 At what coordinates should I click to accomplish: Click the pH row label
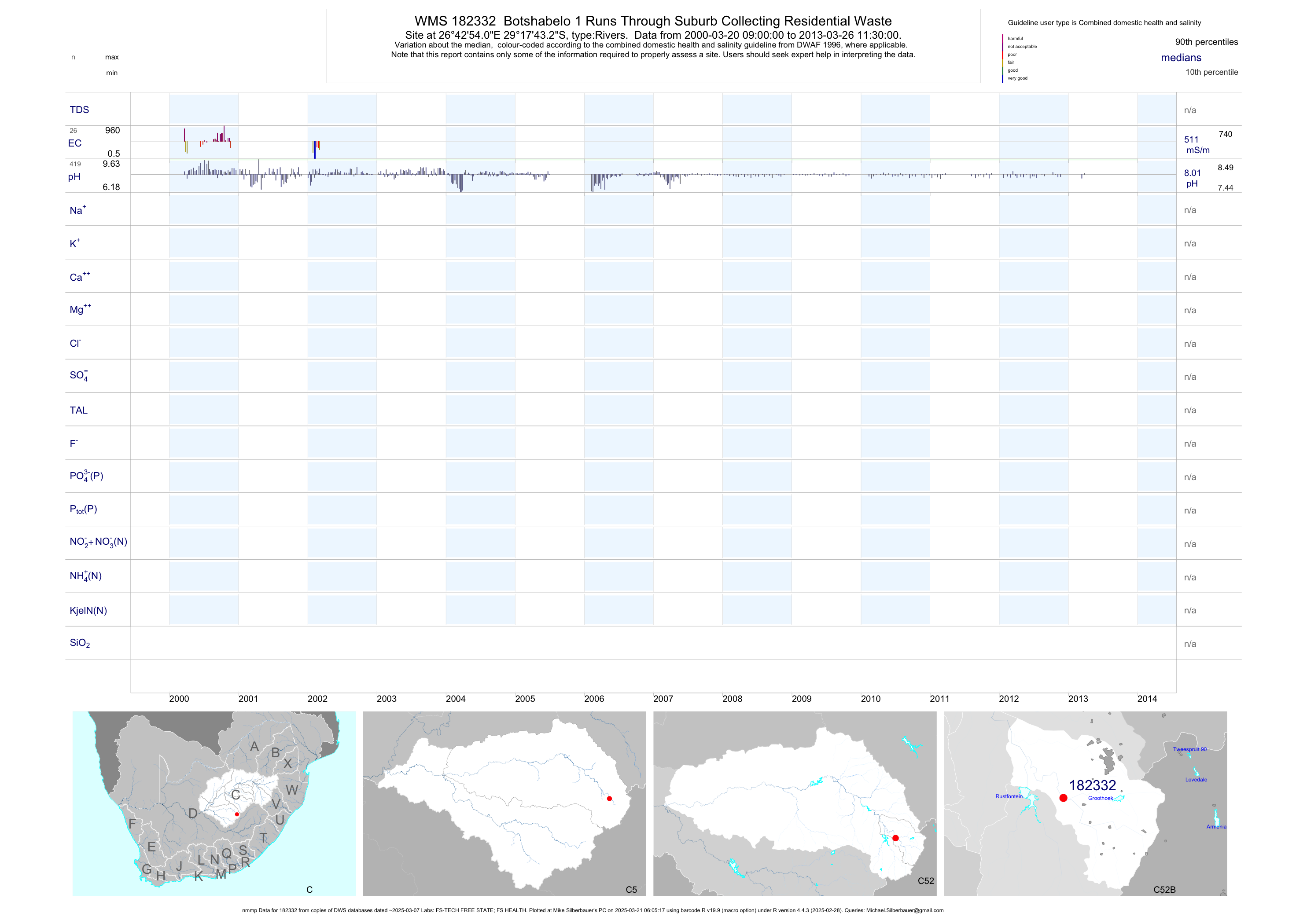point(74,176)
